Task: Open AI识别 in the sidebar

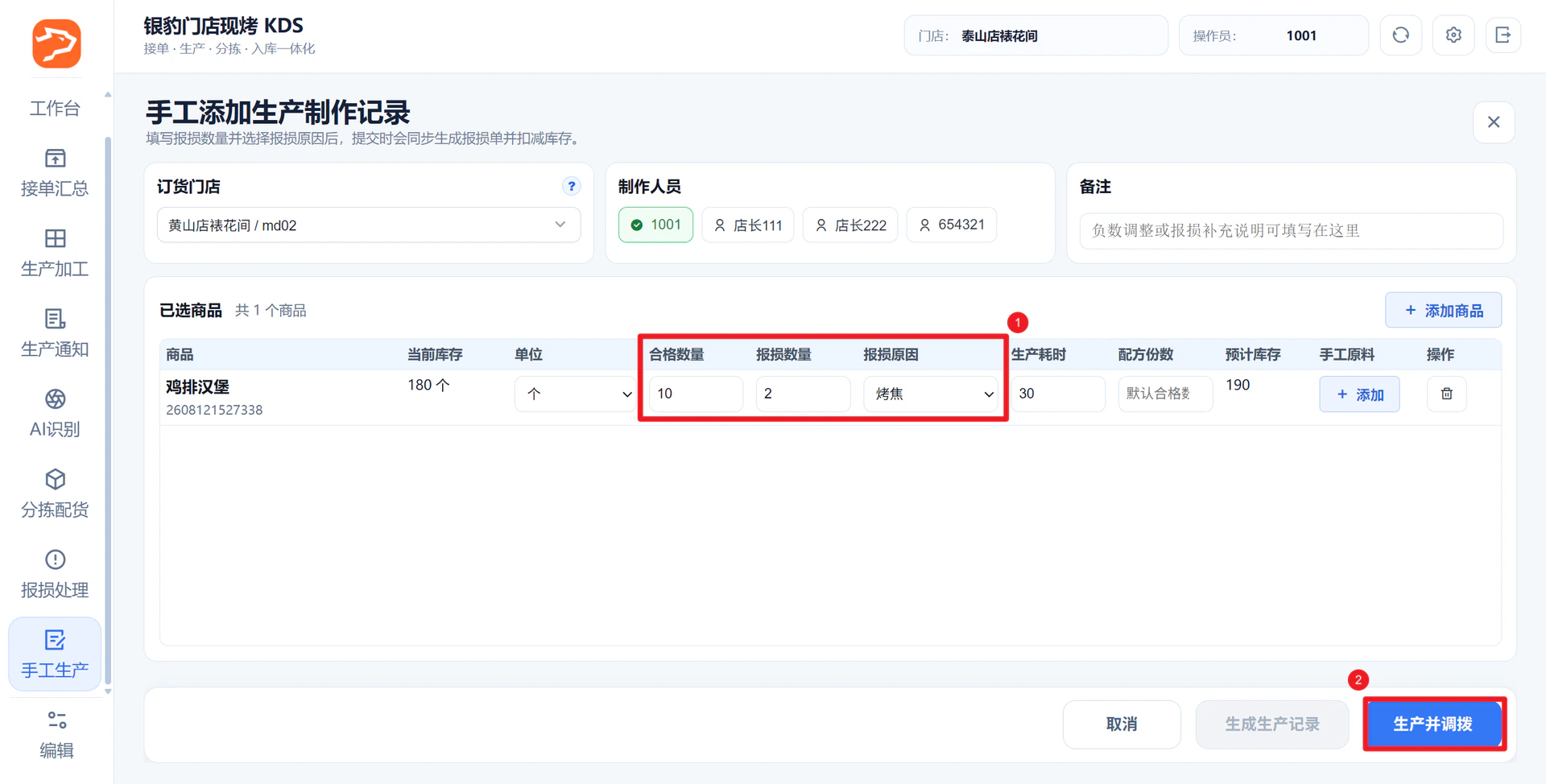Action: point(55,413)
